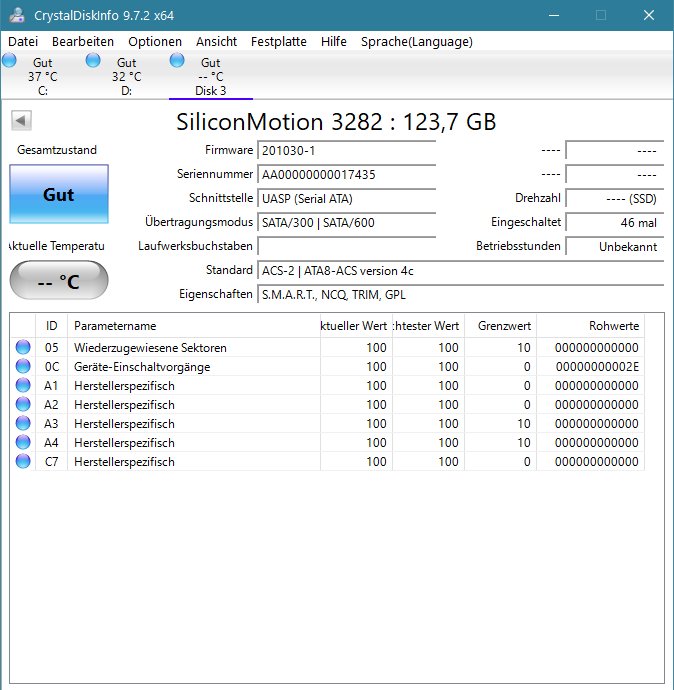Click the previous disk arrow button
Image resolution: width=674 pixels, height=690 pixels.
pos(21,121)
